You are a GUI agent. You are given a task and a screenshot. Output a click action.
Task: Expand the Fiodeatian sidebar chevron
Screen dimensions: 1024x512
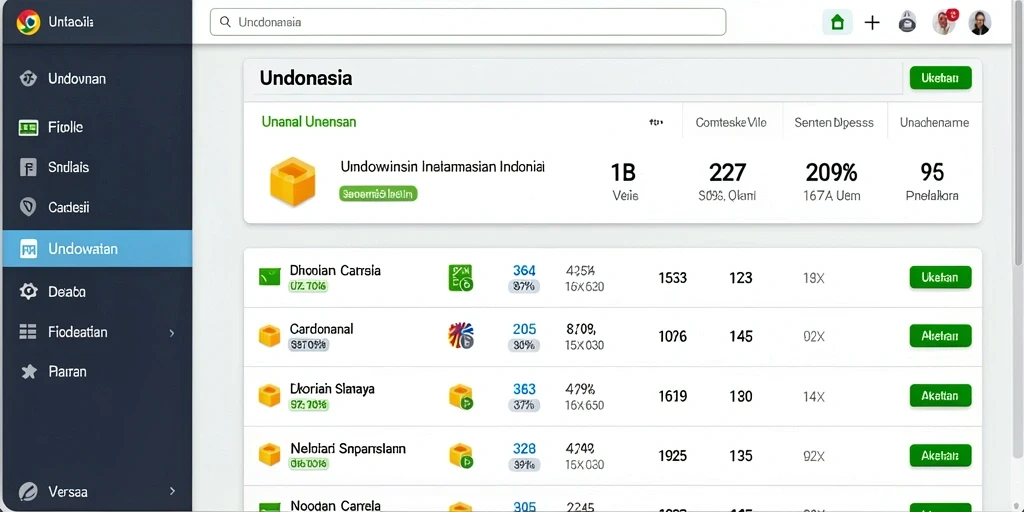[x=172, y=332]
